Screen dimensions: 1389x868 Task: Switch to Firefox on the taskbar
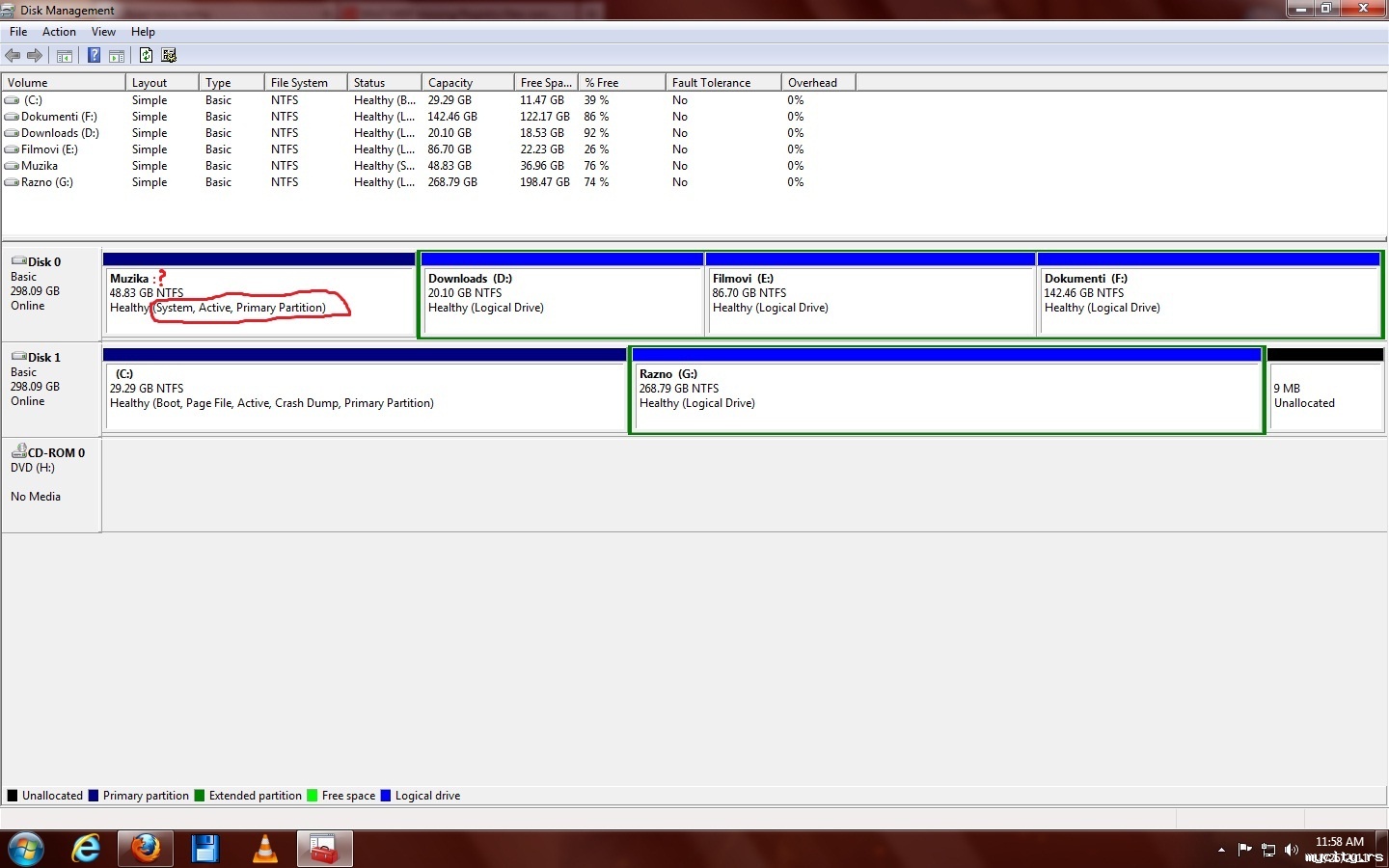(x=146, y=849)
